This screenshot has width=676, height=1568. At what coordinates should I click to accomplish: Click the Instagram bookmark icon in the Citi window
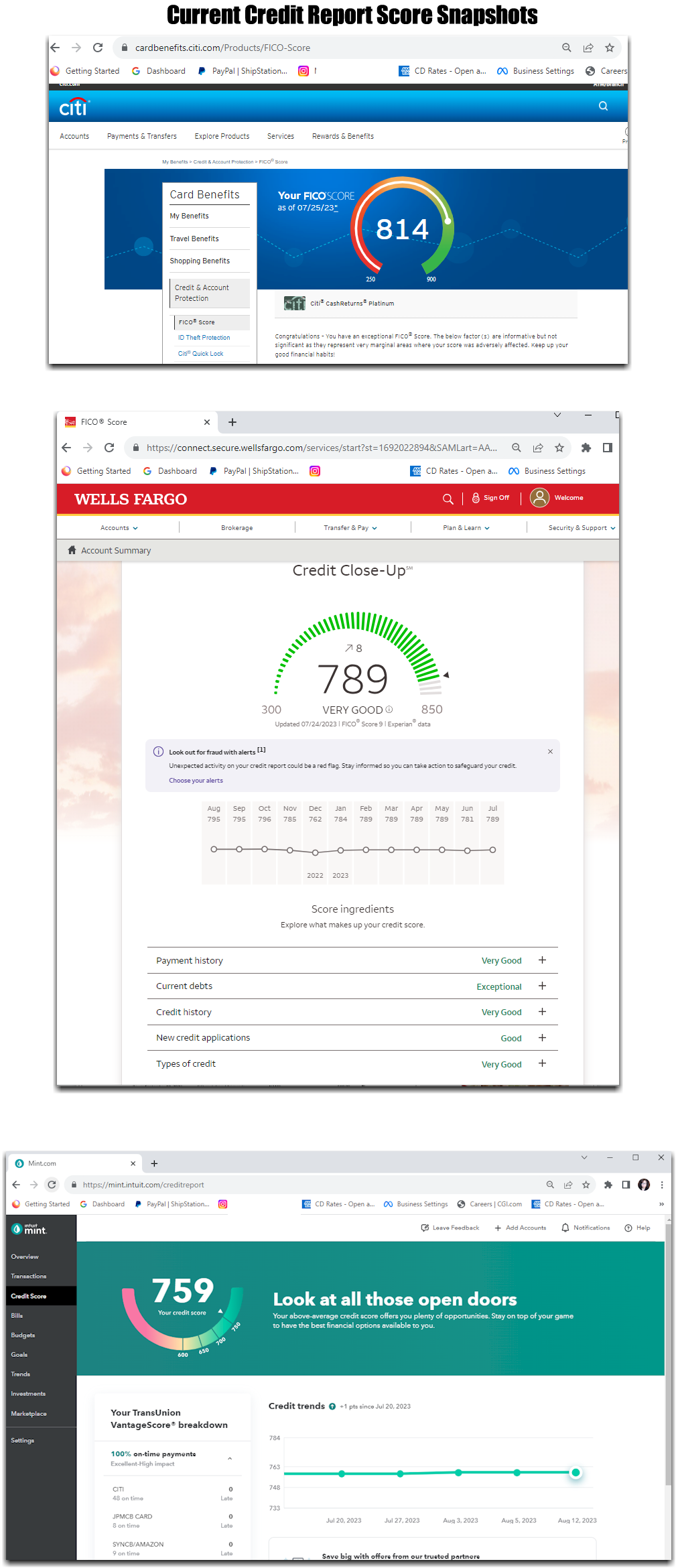tap(303, 71)
